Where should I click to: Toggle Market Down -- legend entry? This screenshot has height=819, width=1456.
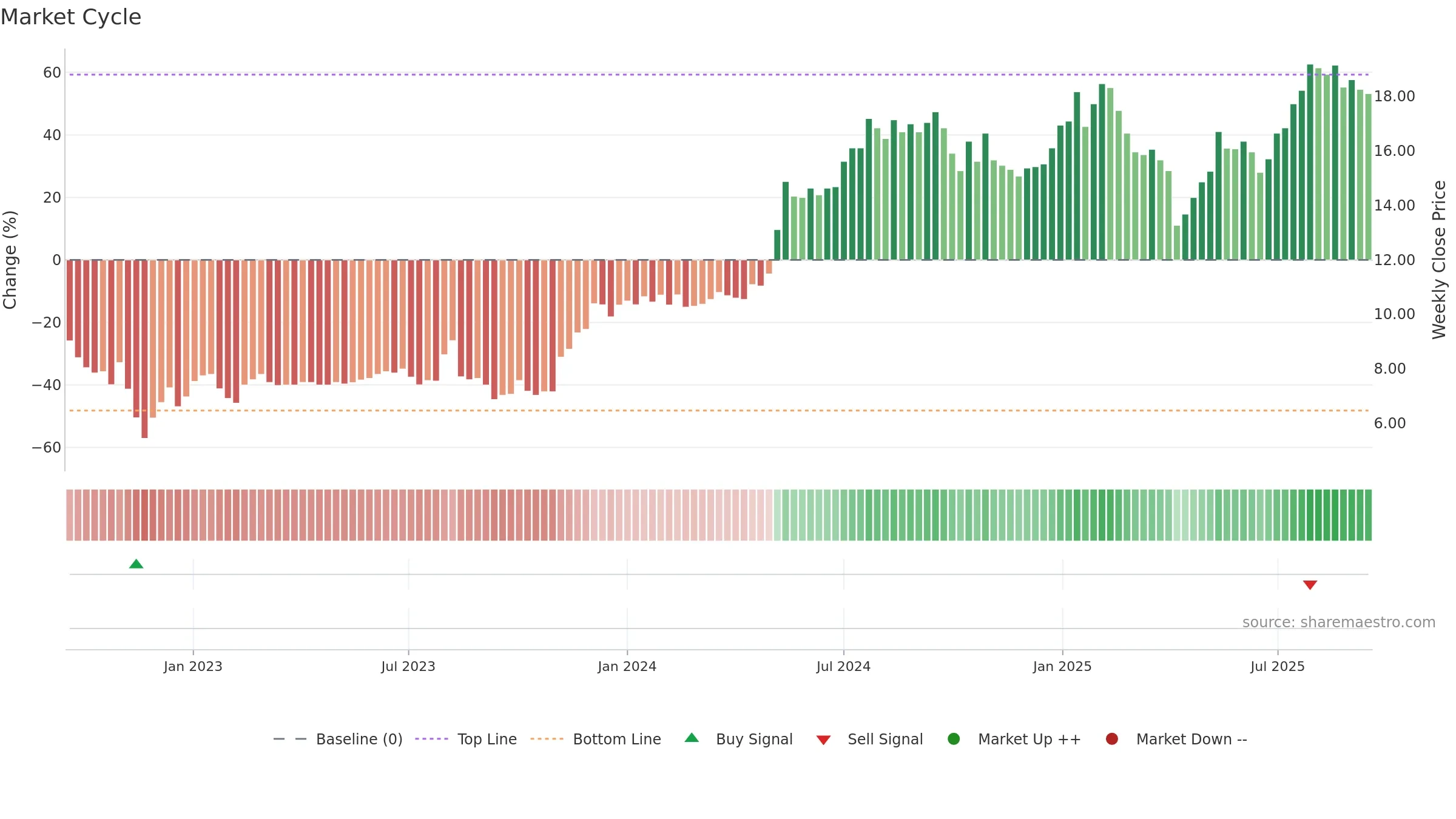pos(1176,739)
